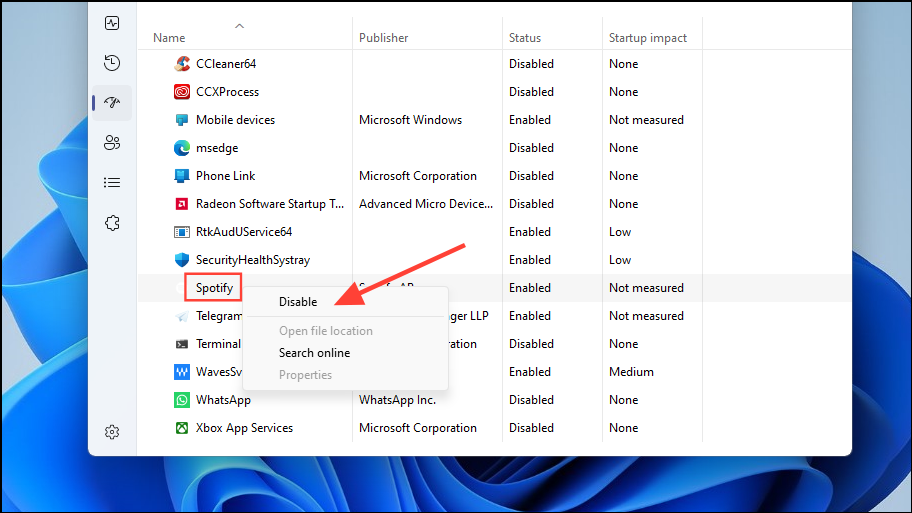Click the RtkAudUService64 icon

click(x=182, y=232)
